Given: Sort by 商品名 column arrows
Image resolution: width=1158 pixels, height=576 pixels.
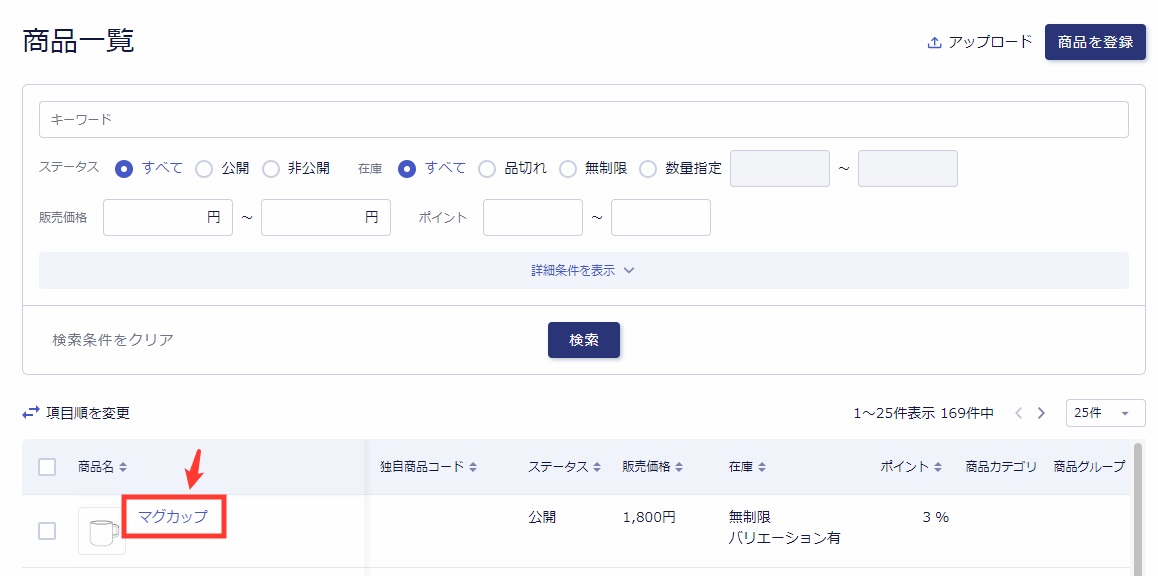Looking at the screenshot, I should tap(123, 467).
